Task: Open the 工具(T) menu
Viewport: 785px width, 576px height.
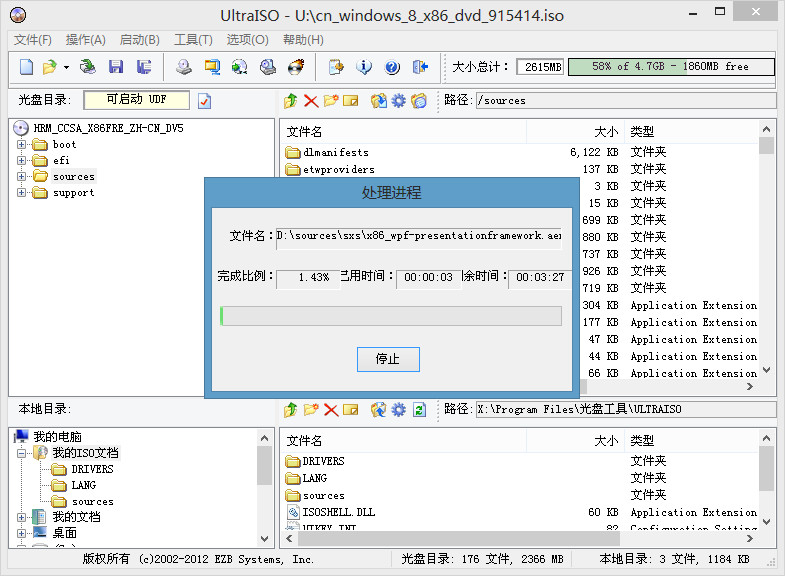Action: [193, 40]
